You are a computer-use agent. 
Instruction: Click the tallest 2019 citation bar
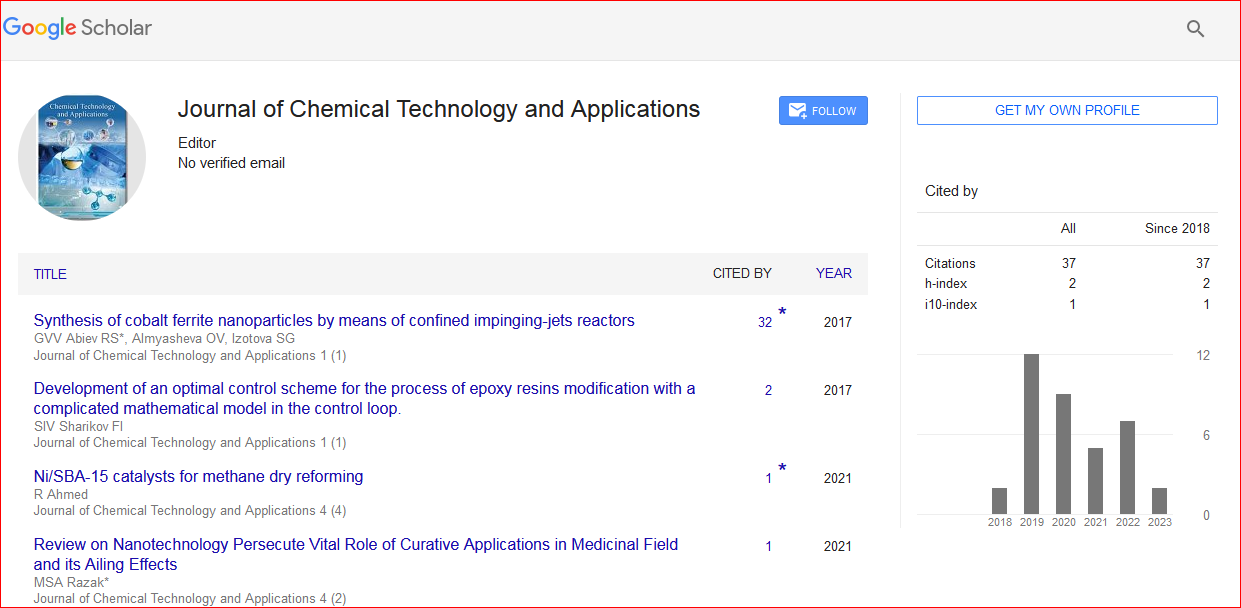1030,434
